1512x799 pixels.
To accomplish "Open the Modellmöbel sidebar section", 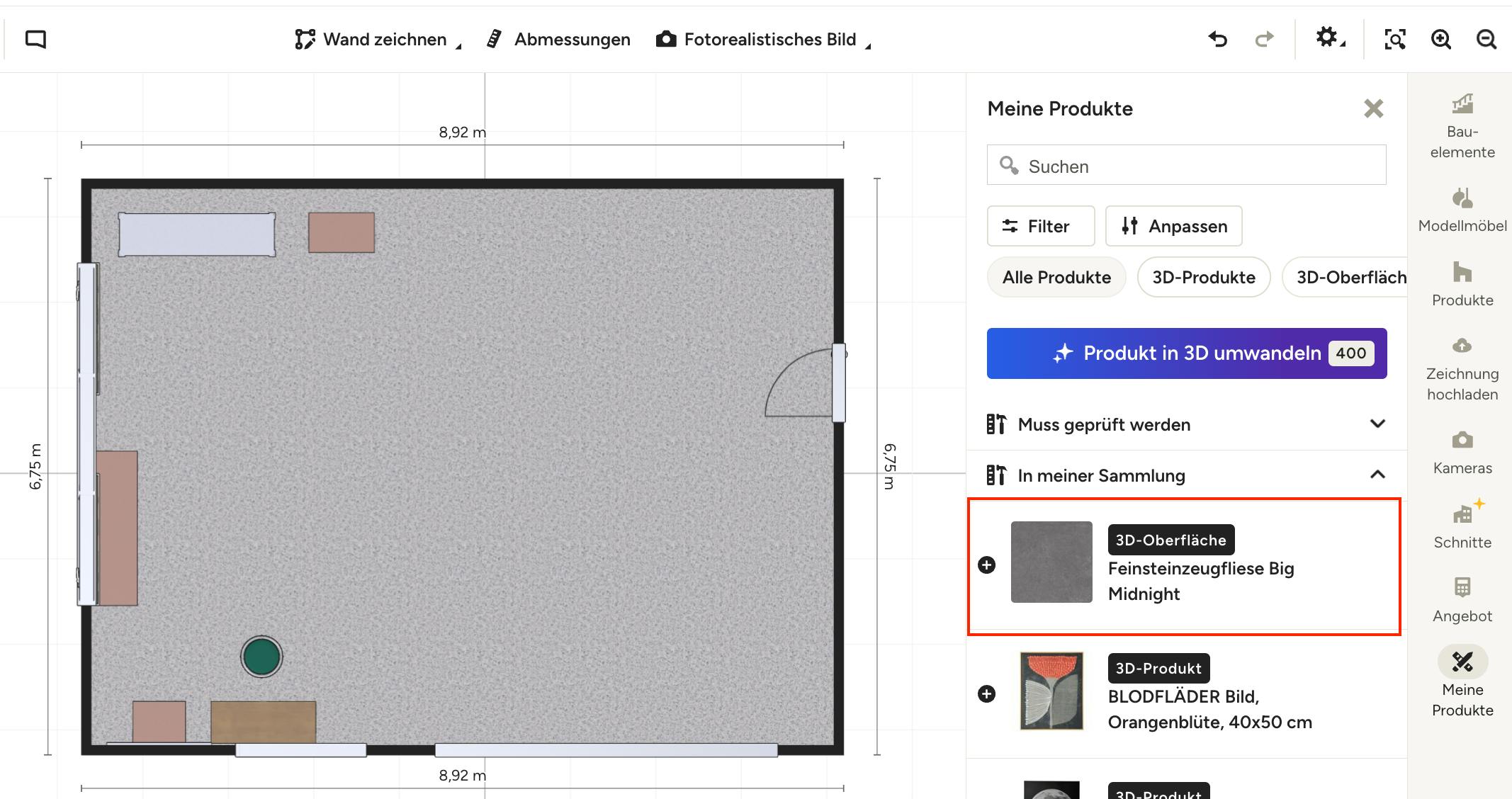I will (1462, 210).
